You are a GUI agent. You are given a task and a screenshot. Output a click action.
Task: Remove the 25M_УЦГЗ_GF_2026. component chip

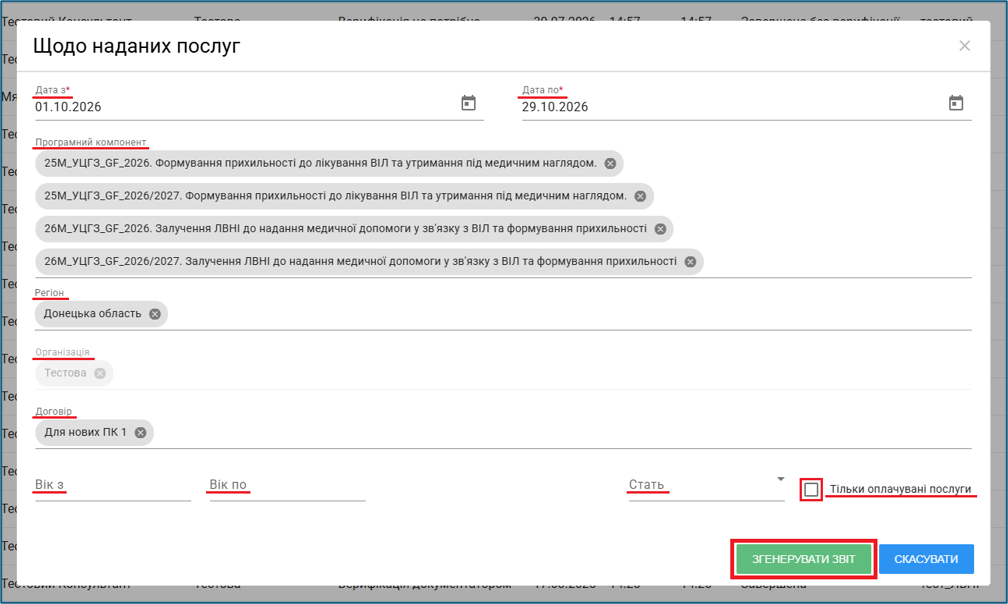coord(610,163)
